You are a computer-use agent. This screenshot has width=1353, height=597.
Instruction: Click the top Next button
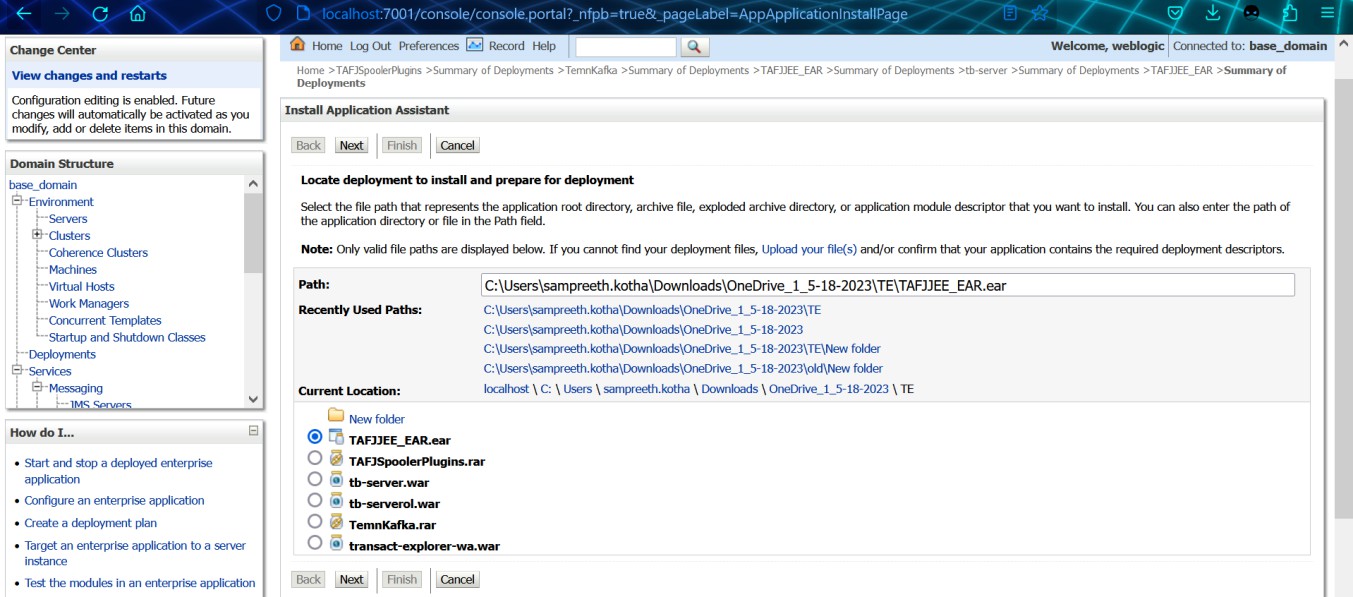[x=351, y=145]
